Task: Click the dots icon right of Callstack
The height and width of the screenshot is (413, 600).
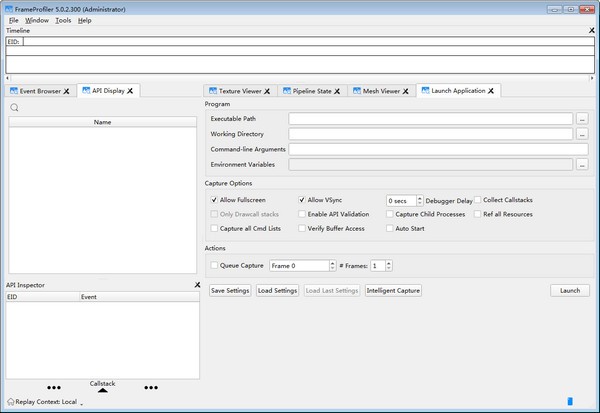Action: (x=151, y=388)
